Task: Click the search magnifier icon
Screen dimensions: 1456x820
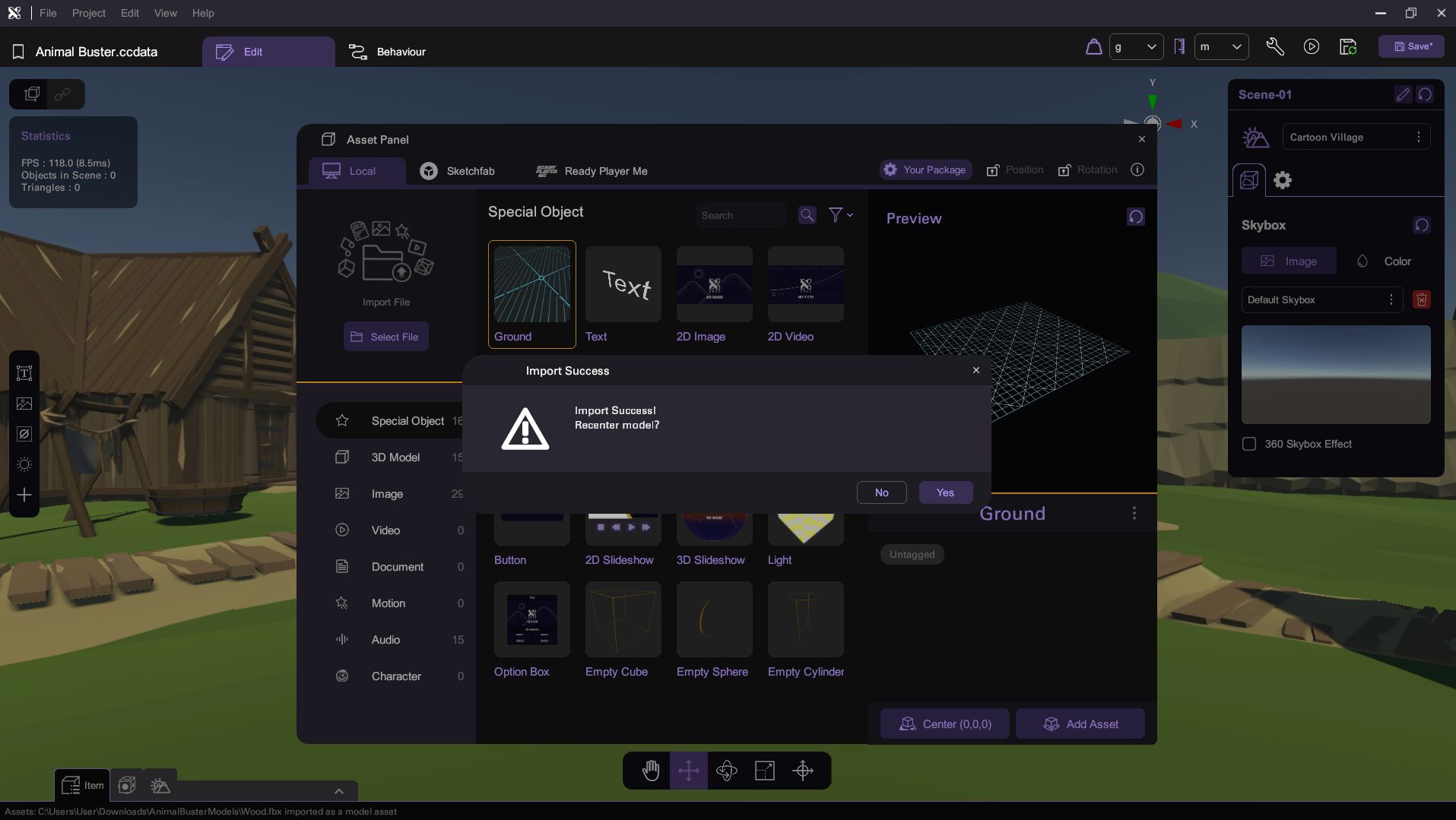Action: 807,215
